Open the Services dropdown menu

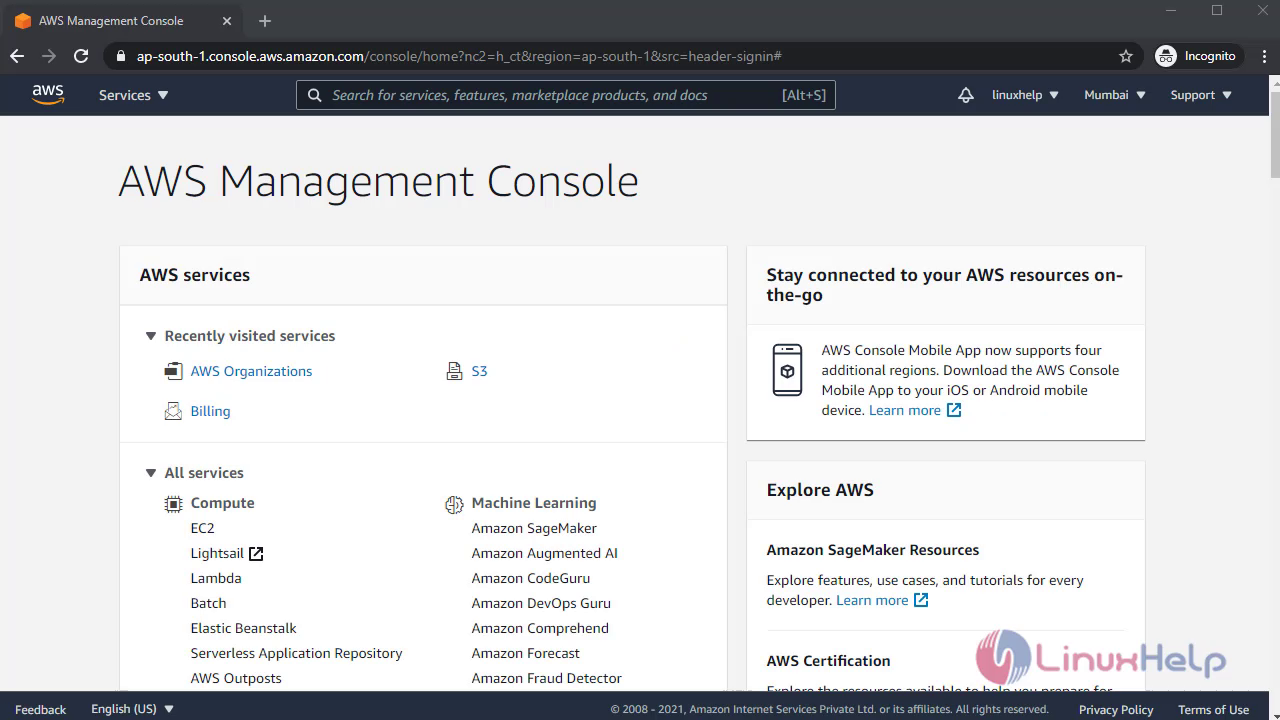134,95
